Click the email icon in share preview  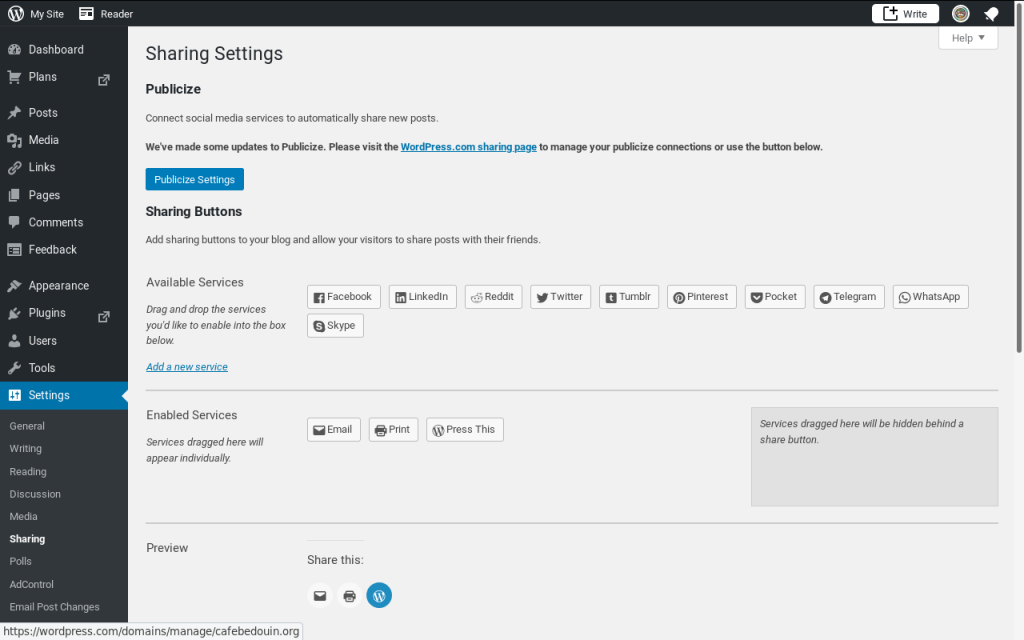click(320, 596)
